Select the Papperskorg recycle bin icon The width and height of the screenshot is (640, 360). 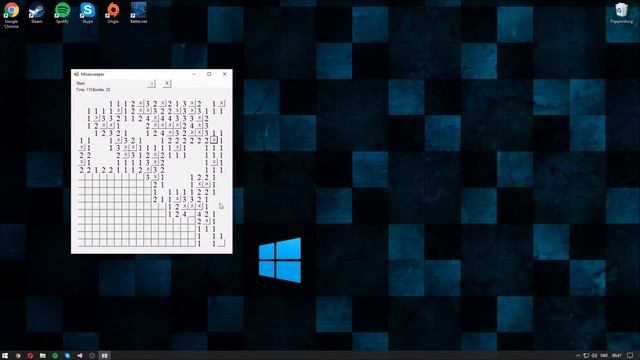point(622,13)
